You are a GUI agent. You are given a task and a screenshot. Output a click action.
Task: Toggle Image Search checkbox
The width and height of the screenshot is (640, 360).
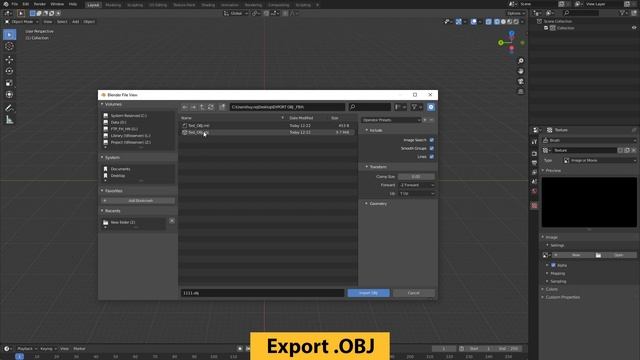(431, 140)
